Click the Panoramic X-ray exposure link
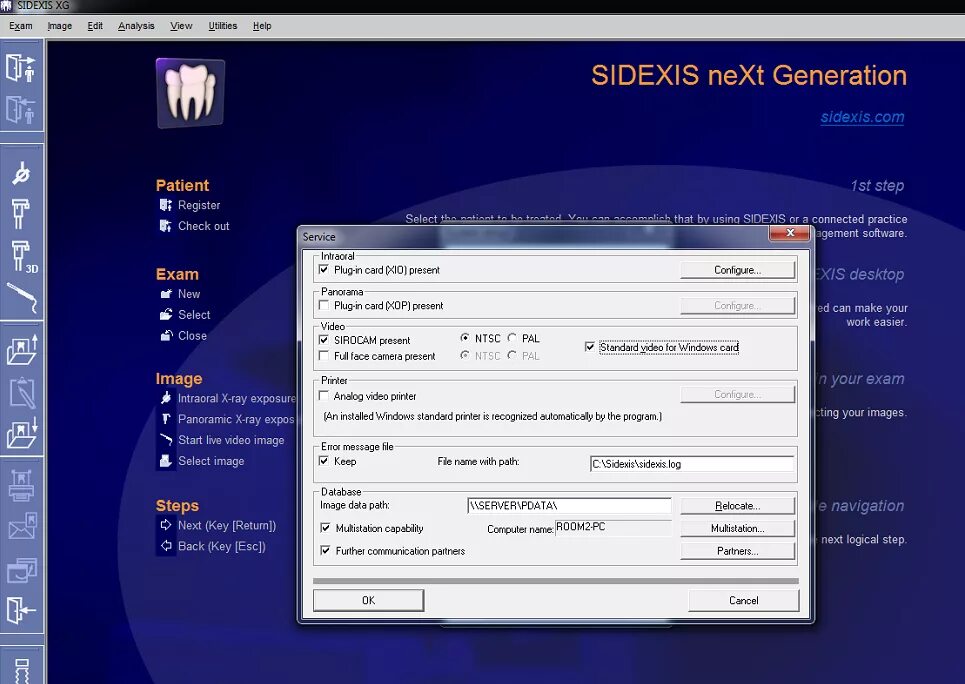Image resolution: width=965 pixels, height=684 pixels. (x=236, y=419)
